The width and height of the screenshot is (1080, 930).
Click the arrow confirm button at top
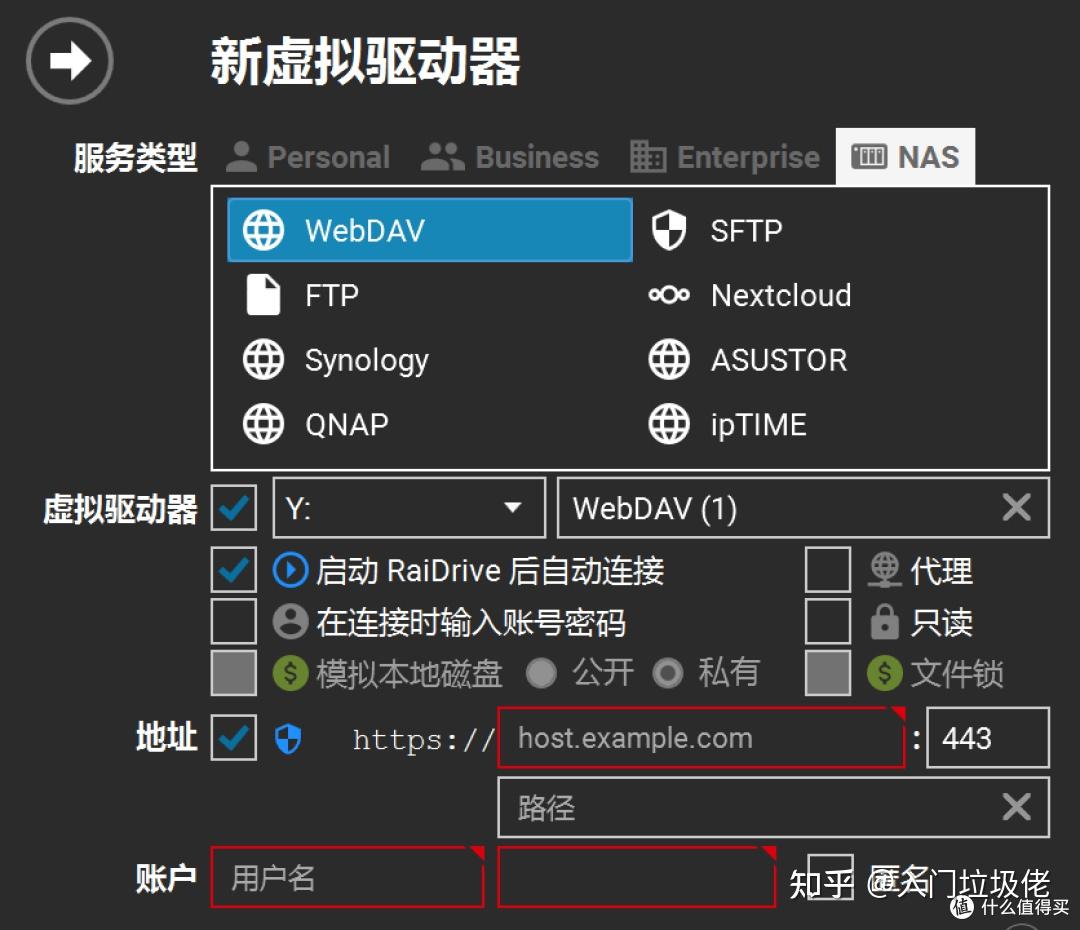click(70, 61)
